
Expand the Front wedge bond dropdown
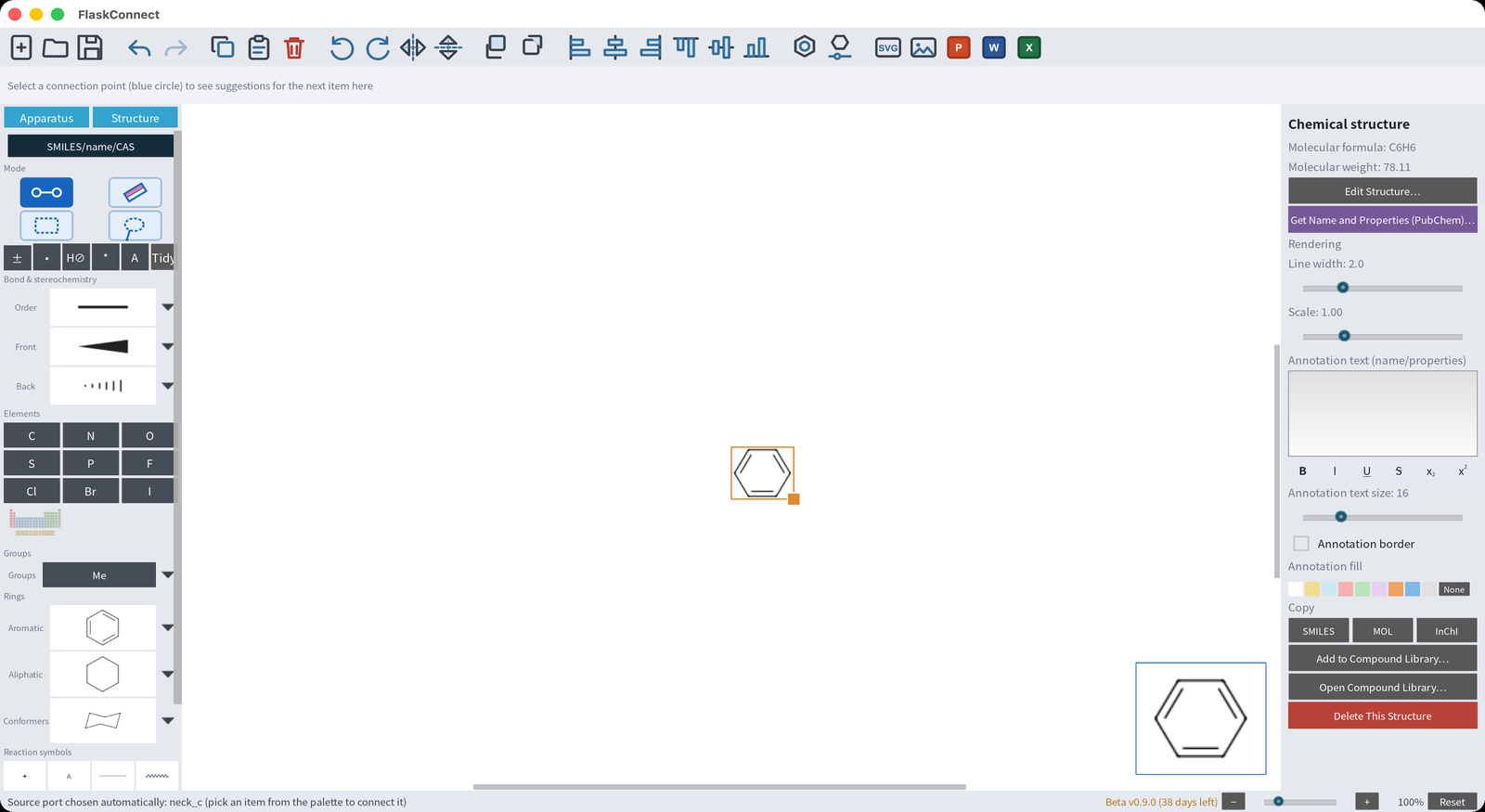168,346
